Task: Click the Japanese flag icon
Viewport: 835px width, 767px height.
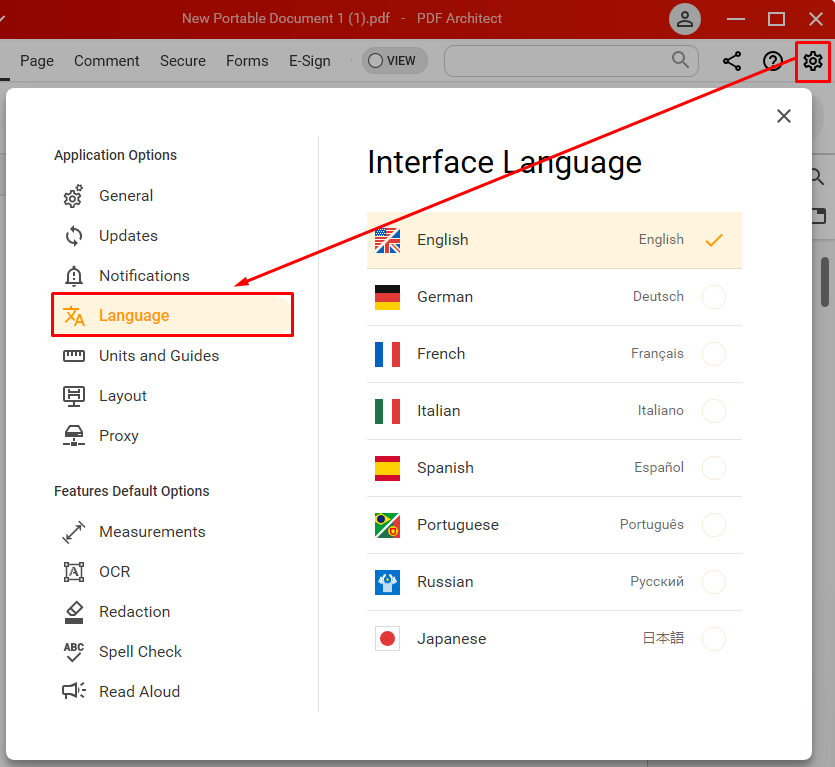Action: click(x=387, y=639)
